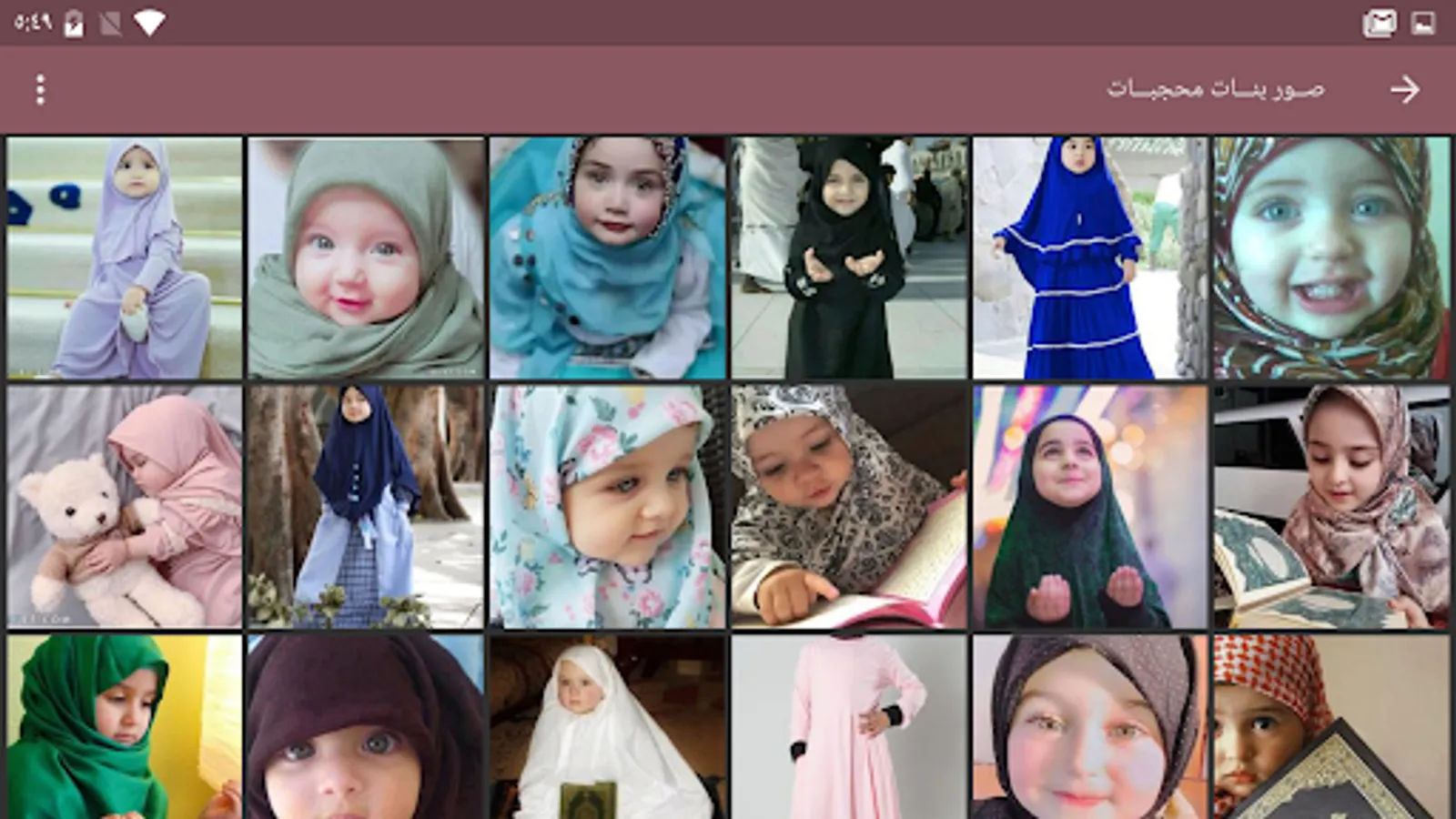Open the turquoise scarf child photo
Image resolution: width=1456 pixels, height=819 pixels.
pyautogui.click(x=608, y=258)
